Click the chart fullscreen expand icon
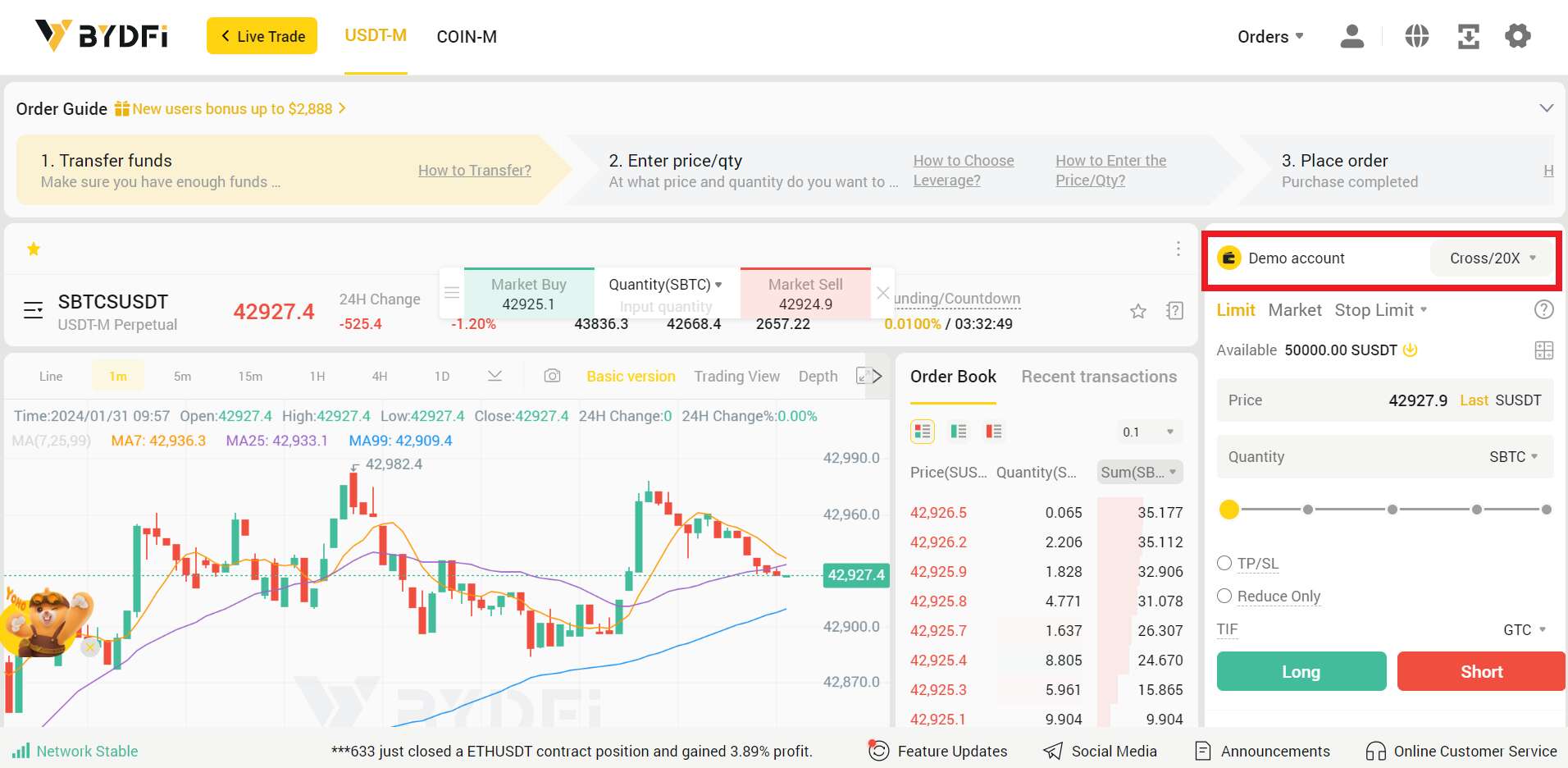The height and width of the screenshot is (768, 1568). [x=864, y=376]
